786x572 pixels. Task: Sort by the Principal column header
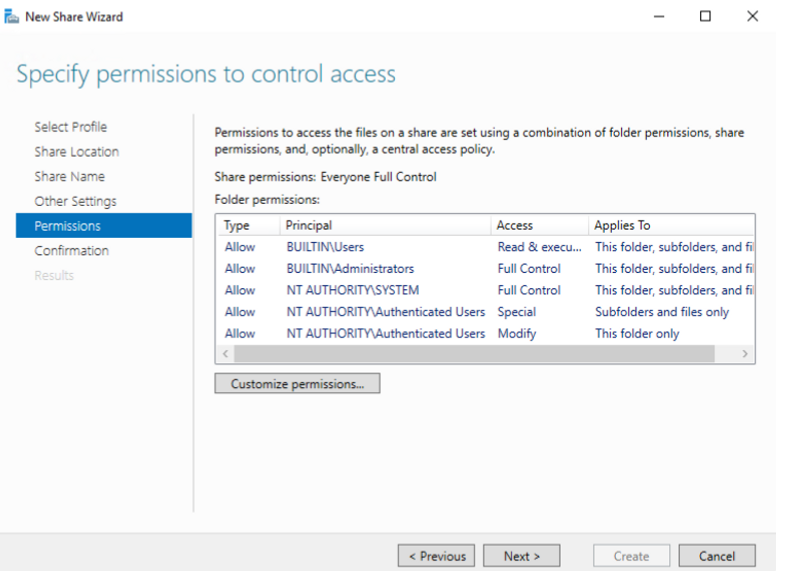[x=383, y=225]
